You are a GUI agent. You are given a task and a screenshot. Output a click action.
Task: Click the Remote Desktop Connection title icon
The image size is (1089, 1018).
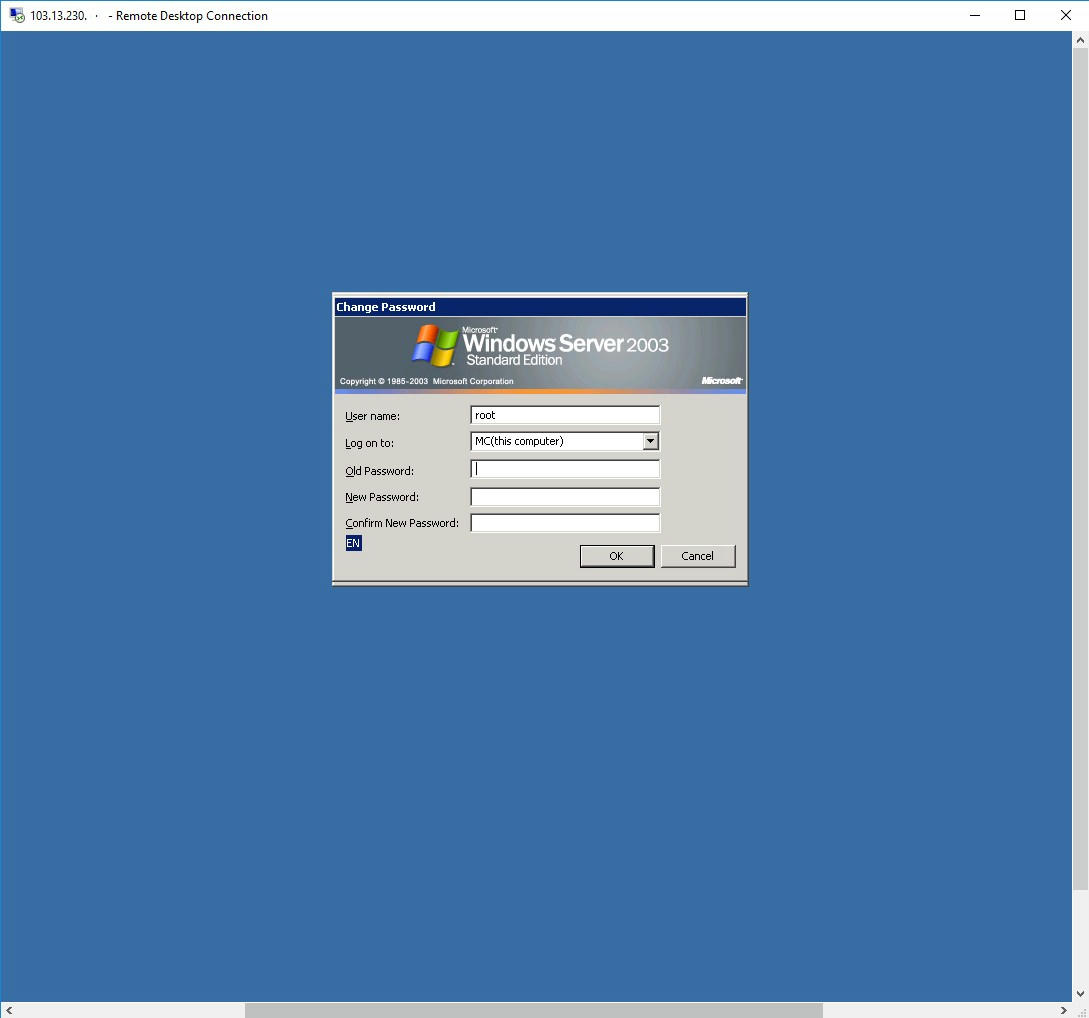coord(17,15)
